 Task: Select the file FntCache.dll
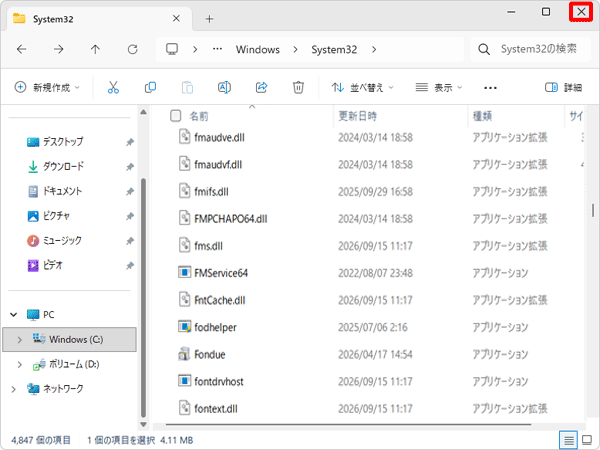click(x=220, y=300)
